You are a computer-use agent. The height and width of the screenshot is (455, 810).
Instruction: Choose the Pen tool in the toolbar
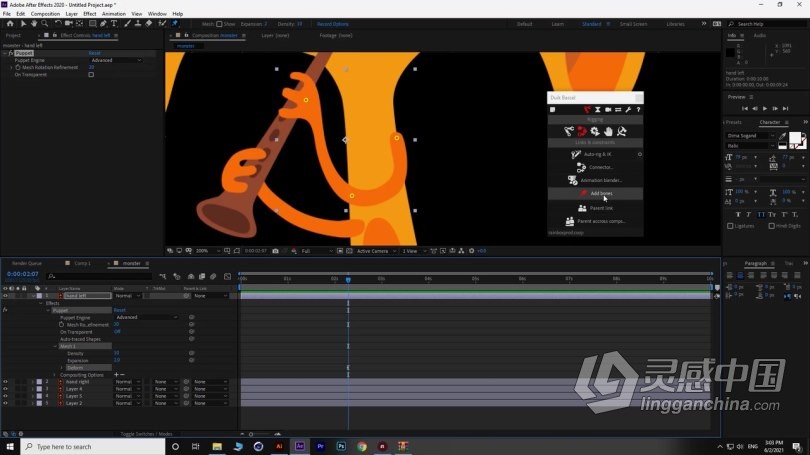[103, 24]
